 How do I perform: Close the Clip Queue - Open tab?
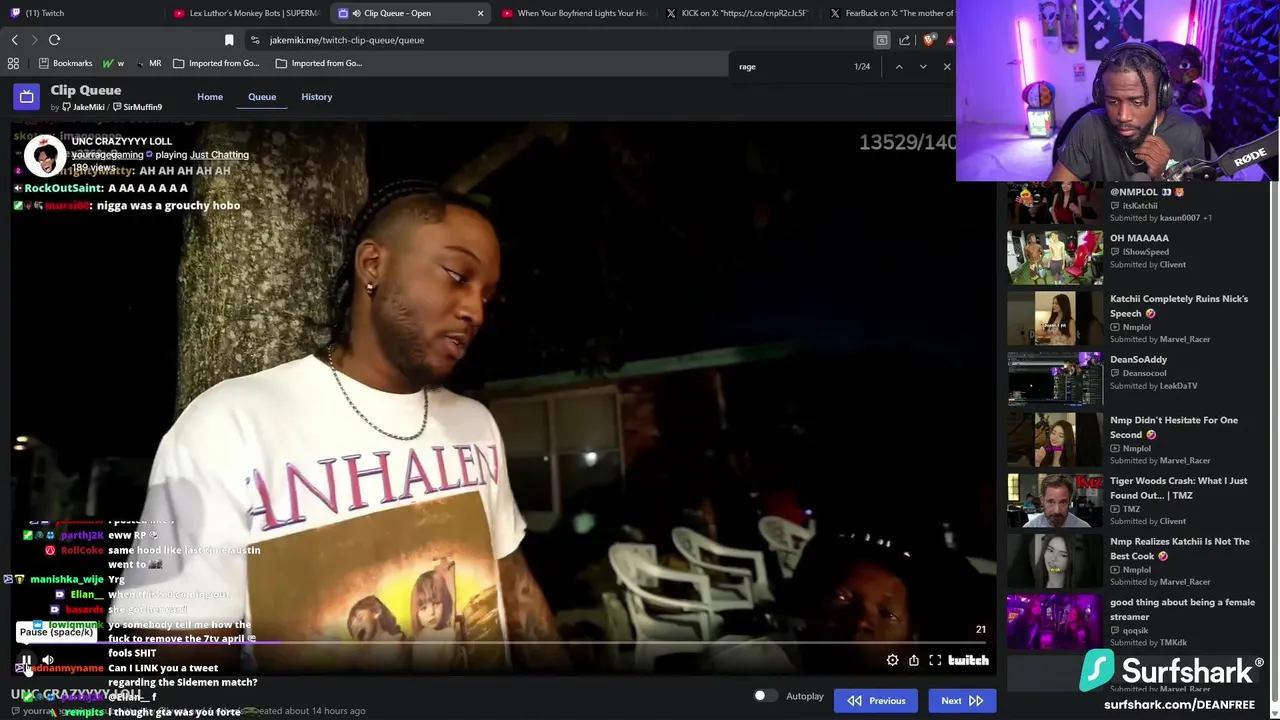click(x=480, y=13)
